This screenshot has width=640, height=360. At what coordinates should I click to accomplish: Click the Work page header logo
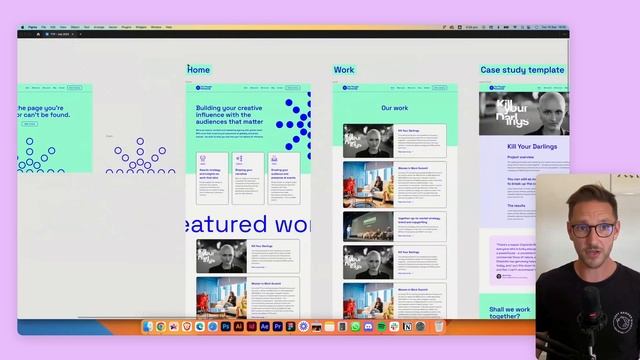(x=351, y=88)
